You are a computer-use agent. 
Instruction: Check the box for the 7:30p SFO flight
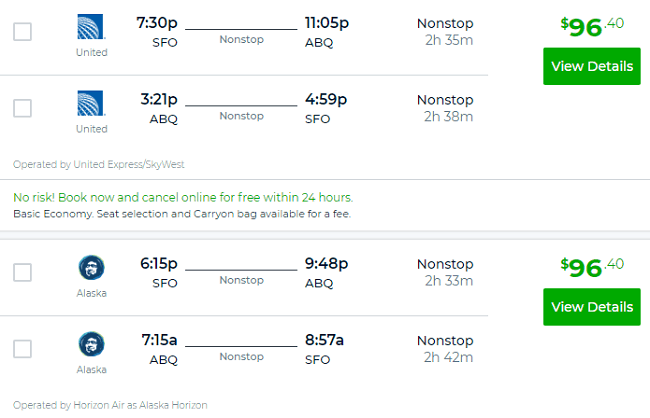pyautogui.click(x=22, y=32)
